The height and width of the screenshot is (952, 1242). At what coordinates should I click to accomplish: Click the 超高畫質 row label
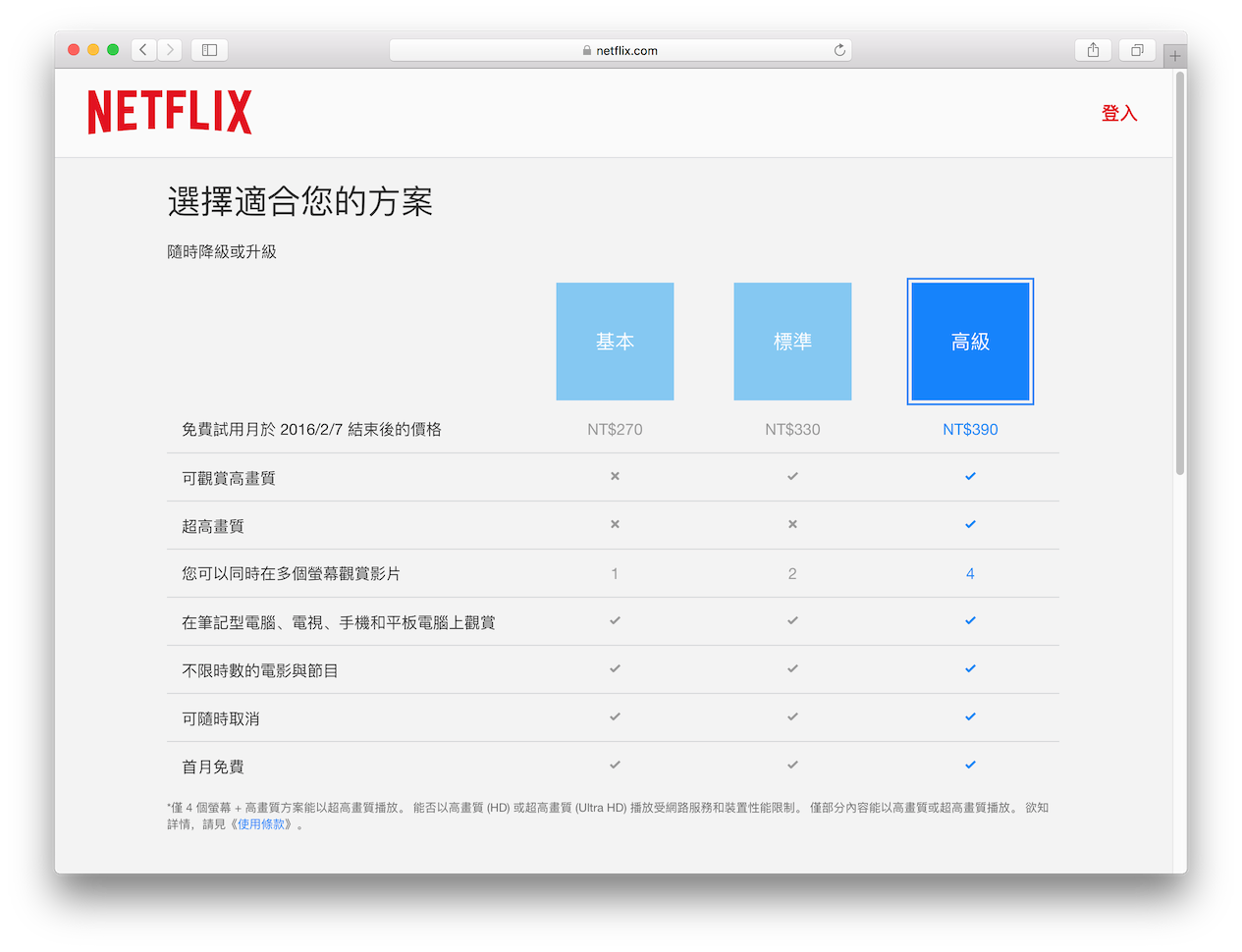point(213,526)
